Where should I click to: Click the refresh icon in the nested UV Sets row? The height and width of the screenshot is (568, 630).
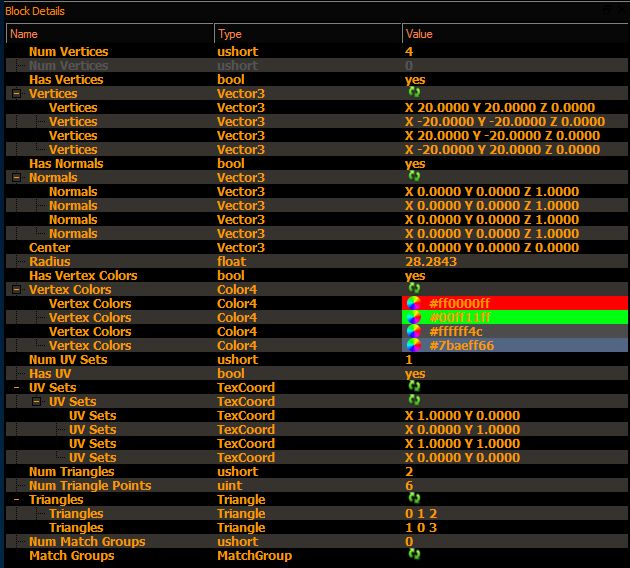click(414, 400)
